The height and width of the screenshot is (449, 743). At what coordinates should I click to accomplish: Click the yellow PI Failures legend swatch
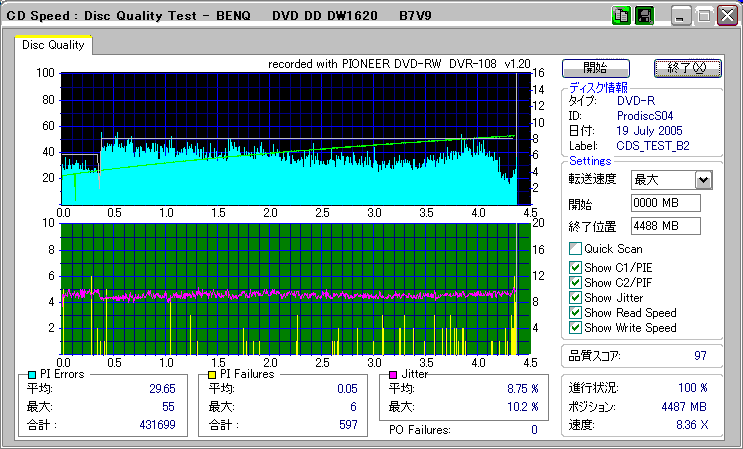211,374
